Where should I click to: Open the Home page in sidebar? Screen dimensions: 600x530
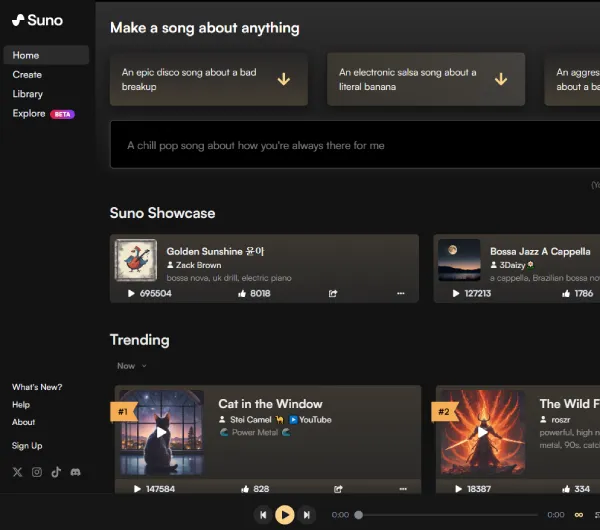click(46, 55)
